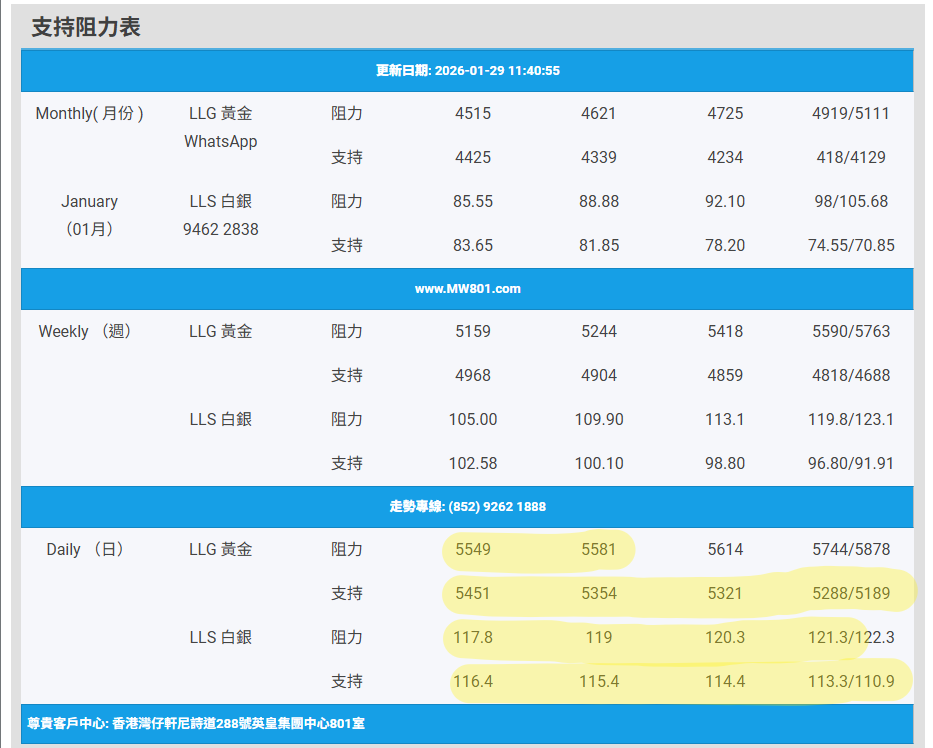
Task: Select the Monthly(月份) row label
Action: [90, 114]
